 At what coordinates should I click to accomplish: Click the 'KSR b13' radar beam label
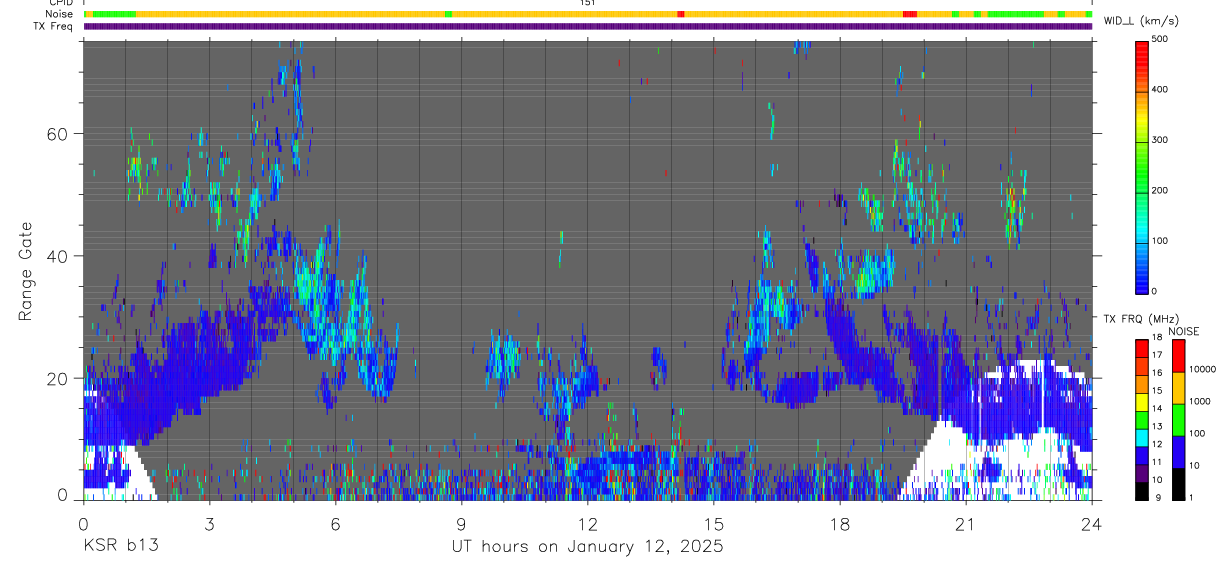[x=120, y=547]
